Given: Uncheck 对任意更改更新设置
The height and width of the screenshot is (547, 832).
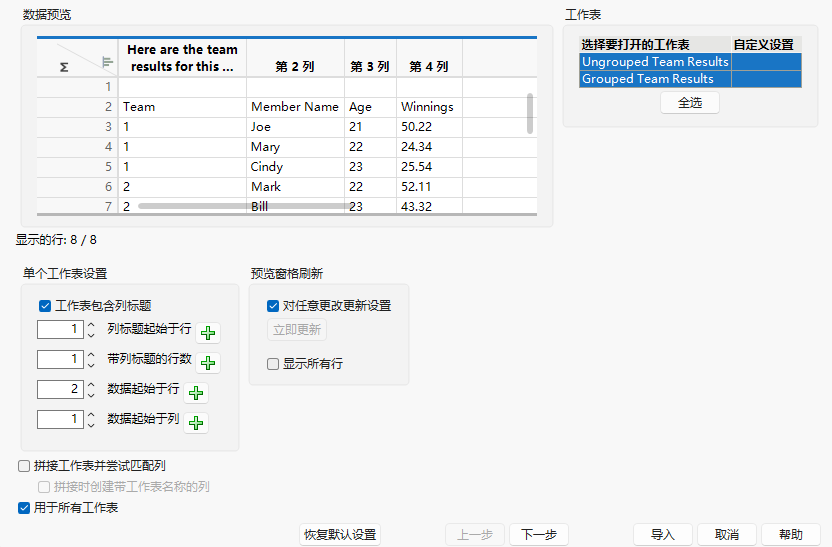Looking at the screenshot, I should [273, 306].
